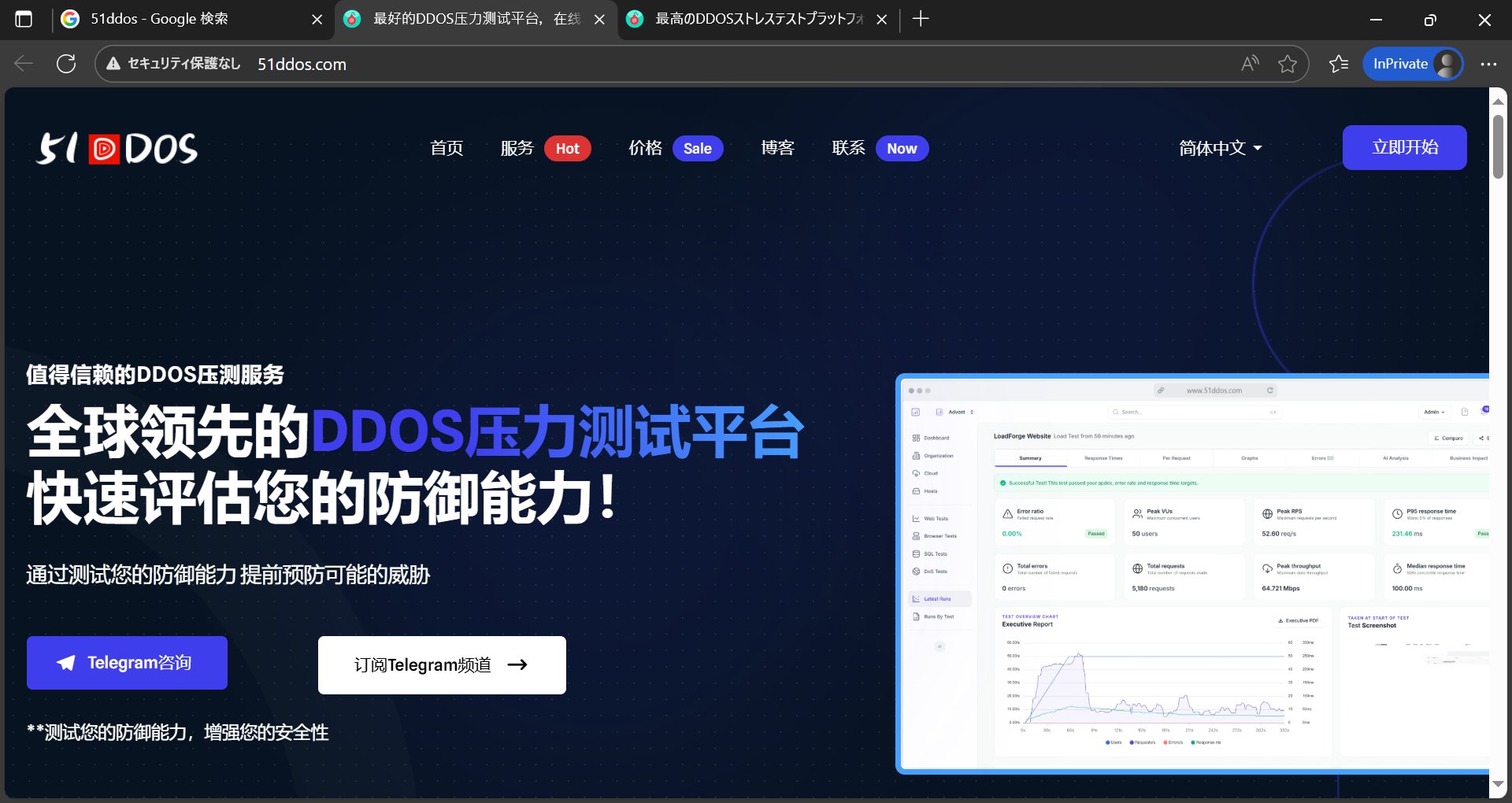This screenshot has width=1512, height=803.
Task: Click the dashboard preview screenshot image
Action: (x=1193, y=574)
